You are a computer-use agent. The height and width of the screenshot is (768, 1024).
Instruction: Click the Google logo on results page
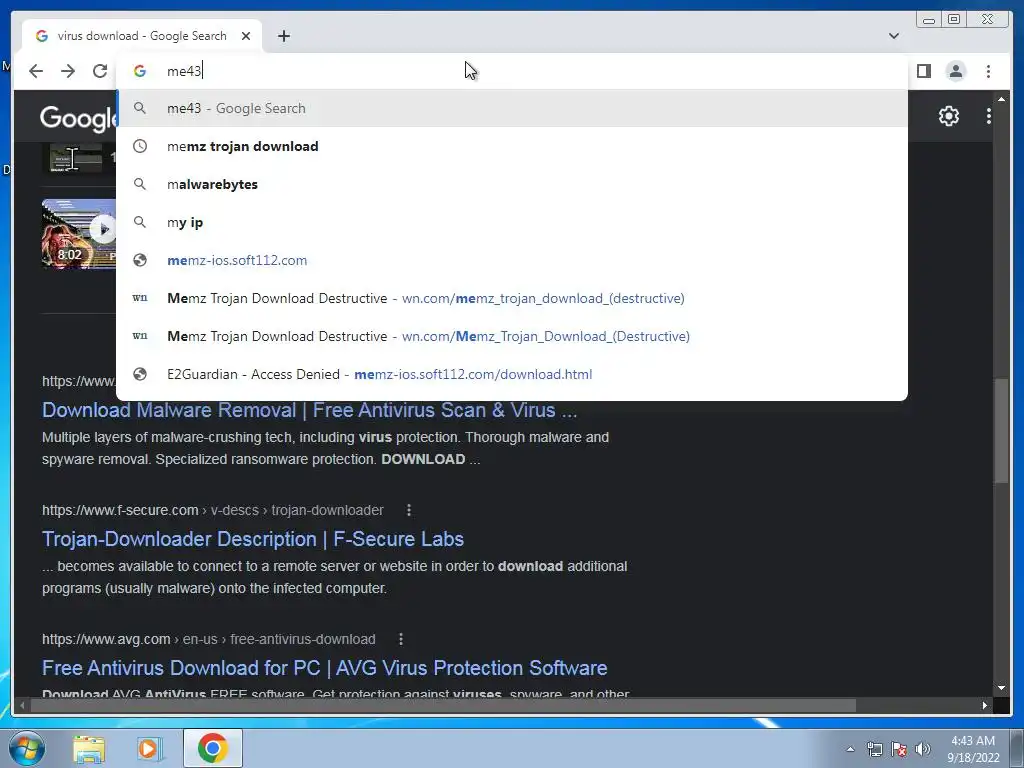pos(78,118)
